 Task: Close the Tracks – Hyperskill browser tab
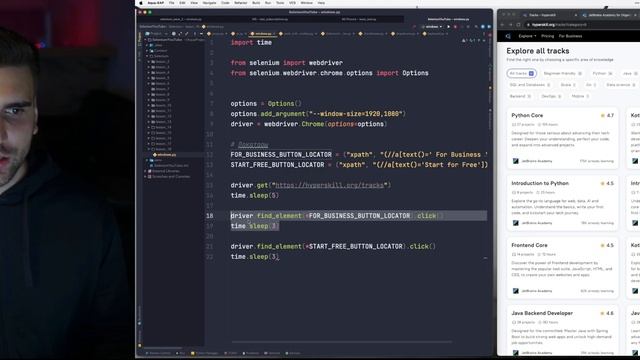(576, 15)
